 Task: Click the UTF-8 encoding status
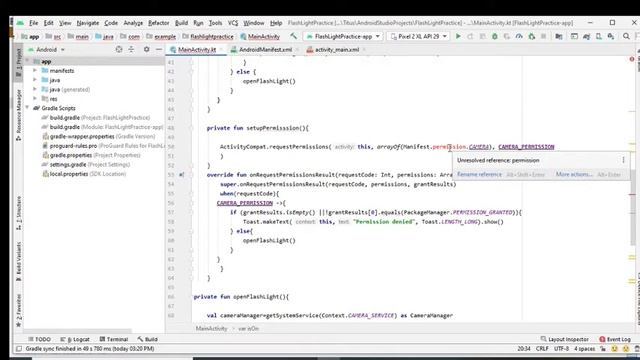(561, 349)
